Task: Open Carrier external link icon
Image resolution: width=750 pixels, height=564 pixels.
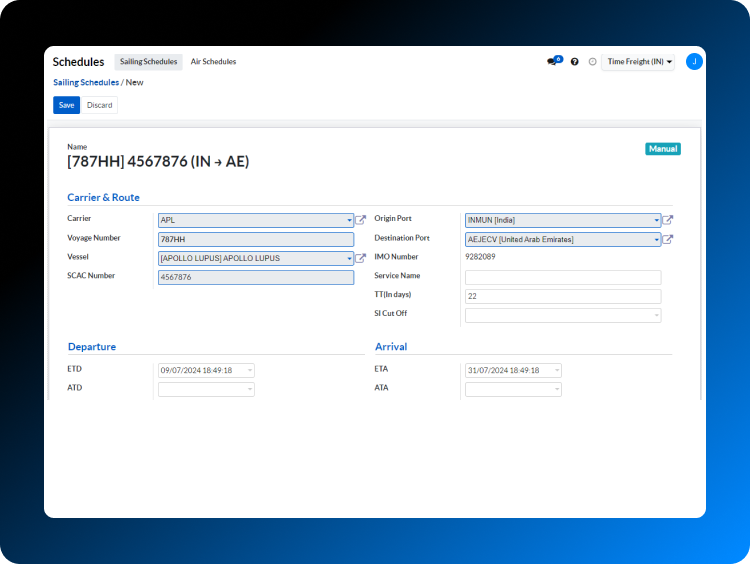Action: coord(360,220)
